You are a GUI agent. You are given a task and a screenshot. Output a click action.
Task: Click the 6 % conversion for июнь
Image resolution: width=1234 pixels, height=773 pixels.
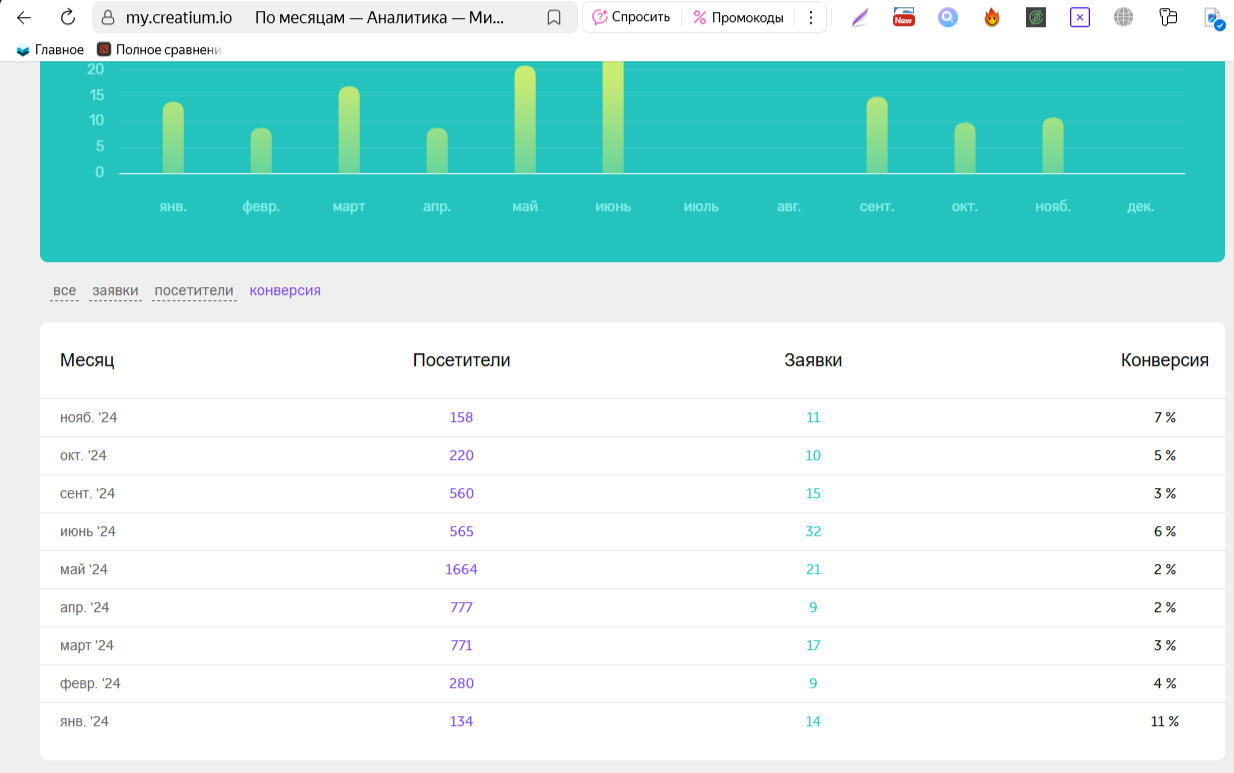click(x=1165, y=531)
